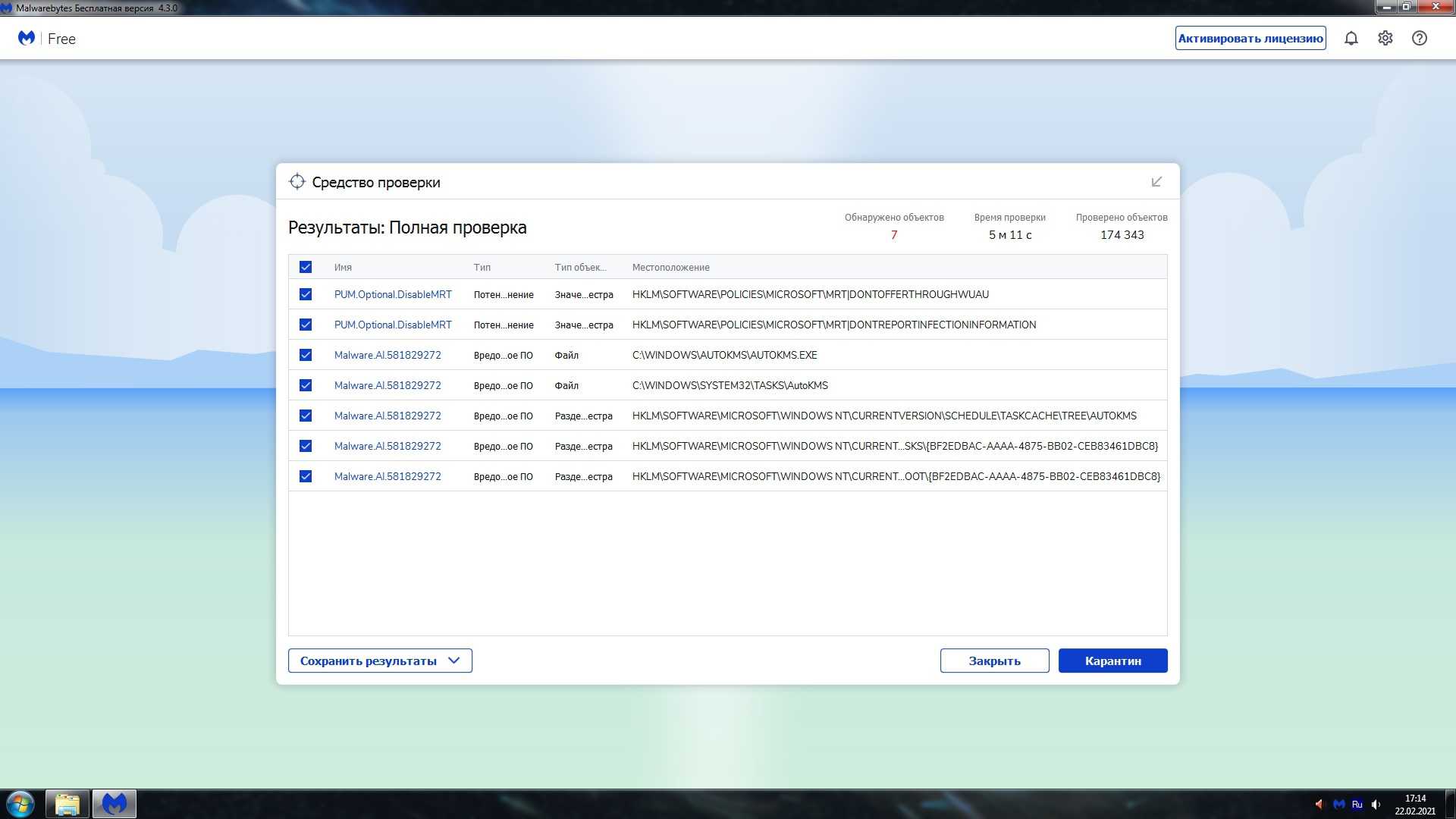Viewport: 1456px width, 819px height.
Task: Click the Закрыть button
Action: click(x=994, y=661)
